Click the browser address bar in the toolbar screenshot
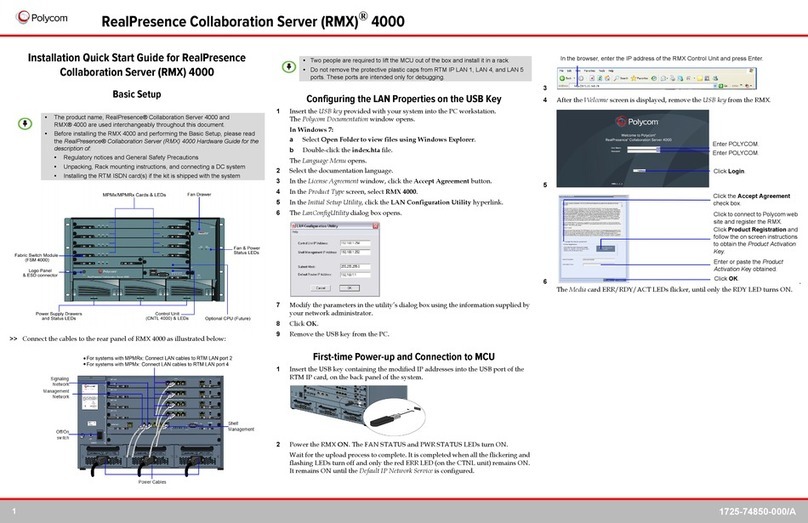 click(642, 86)
